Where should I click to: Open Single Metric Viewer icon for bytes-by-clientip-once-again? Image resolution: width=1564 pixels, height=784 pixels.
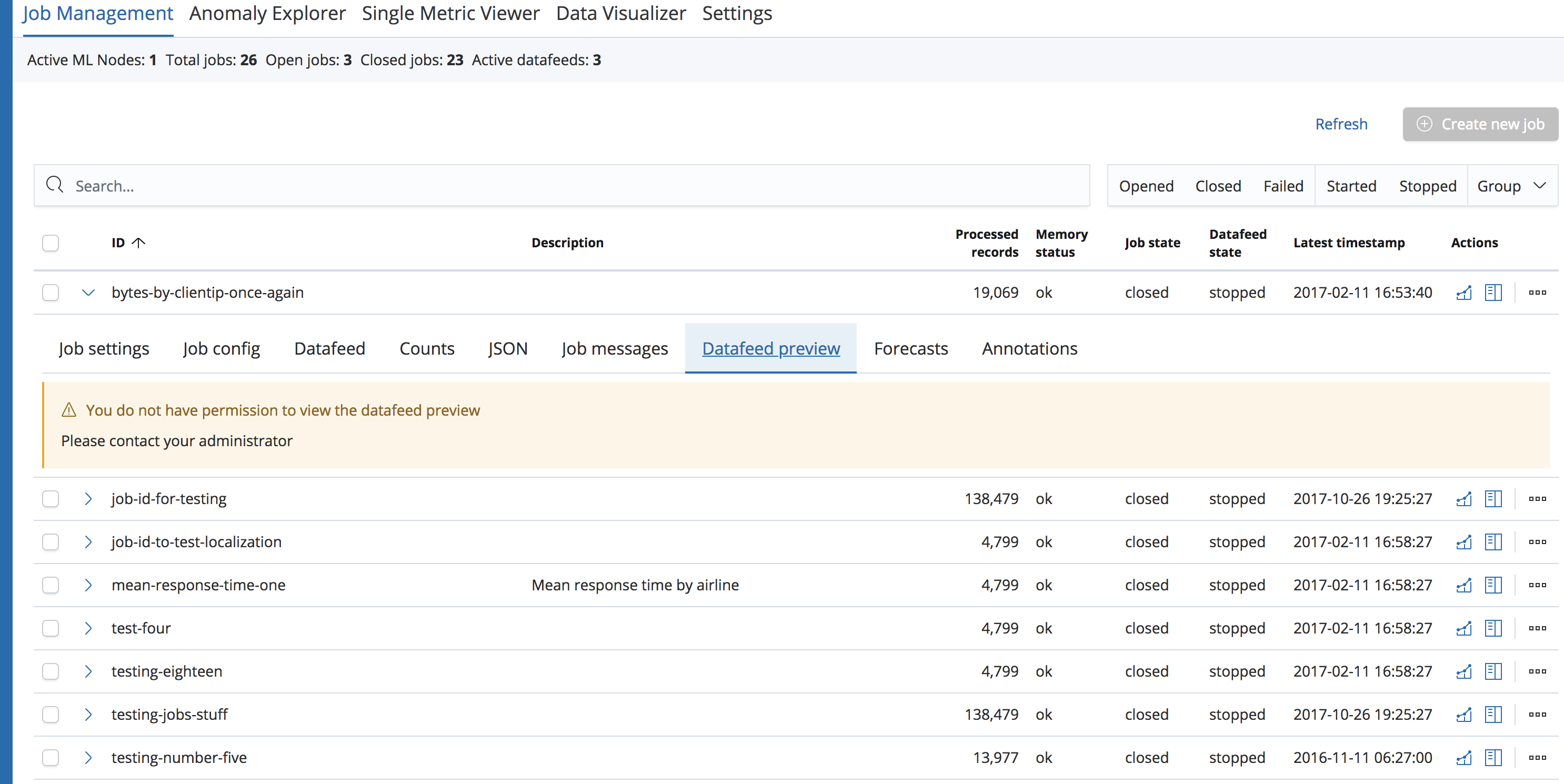pyautogui.click(x=1464, y=293)
